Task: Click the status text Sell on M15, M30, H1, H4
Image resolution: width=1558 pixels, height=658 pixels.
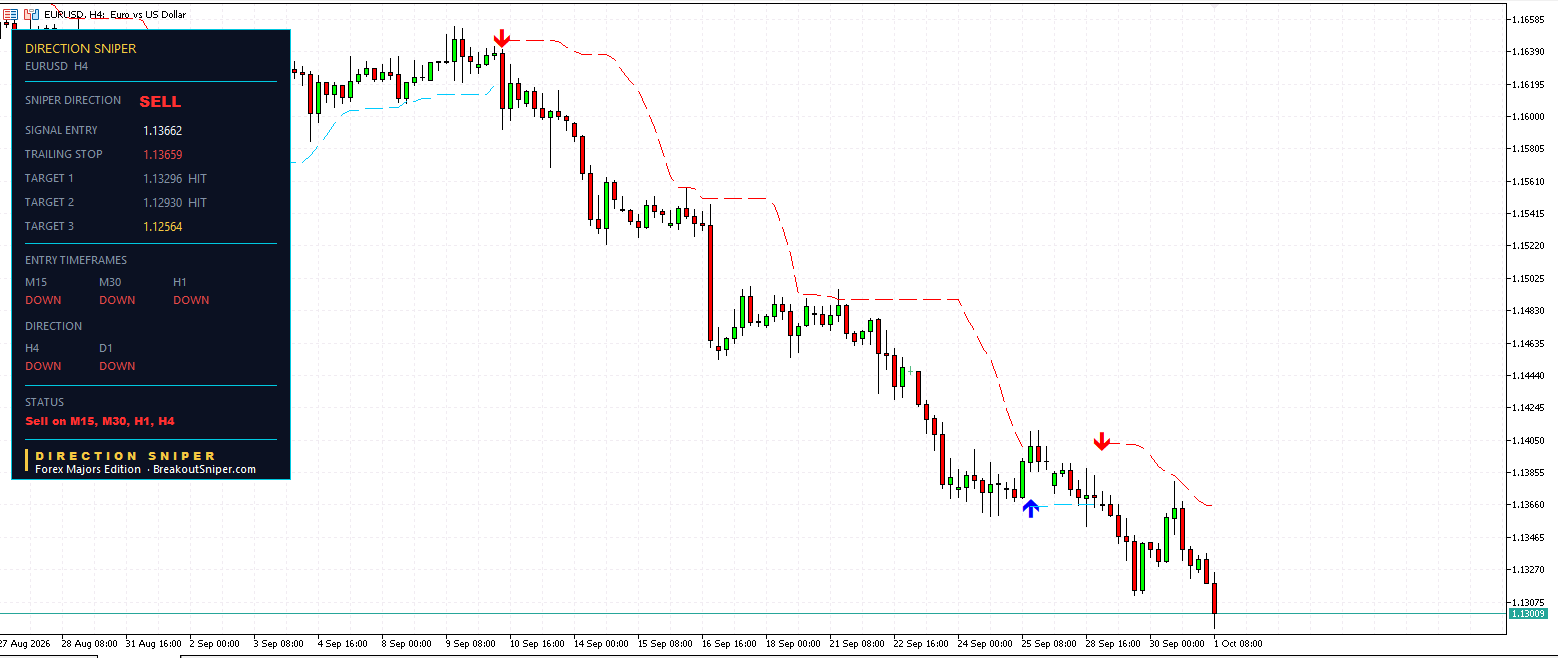Action: pos(100,421)
